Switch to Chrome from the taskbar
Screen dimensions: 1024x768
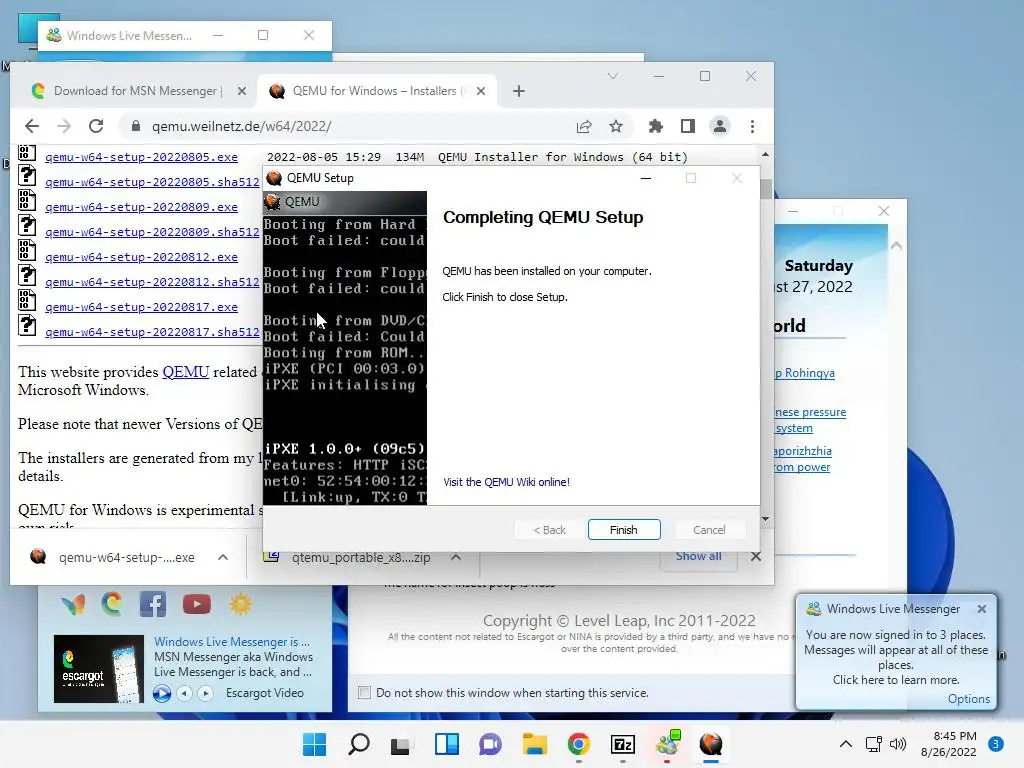(579, 744)
